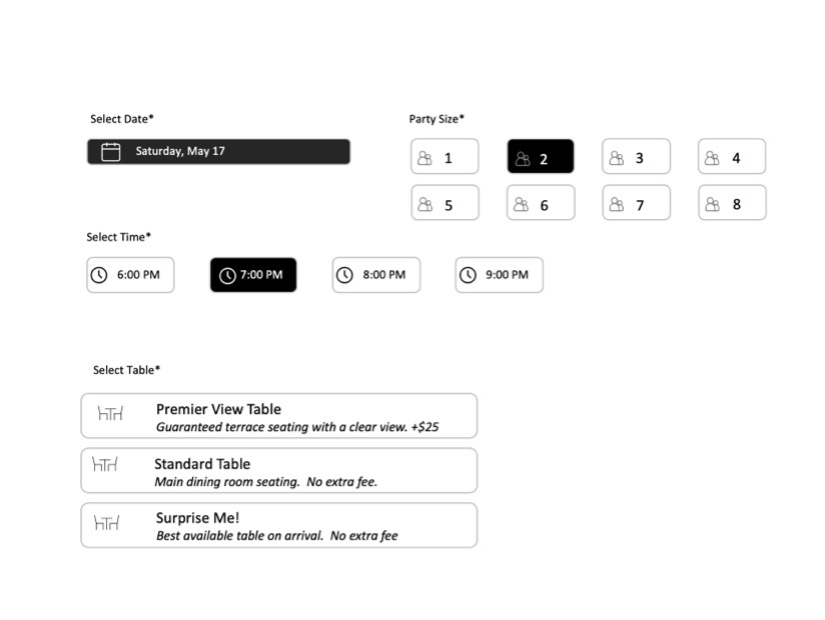The image size is (825, 620).
Task: Select party size 4
Action: (x=732, y=156)
